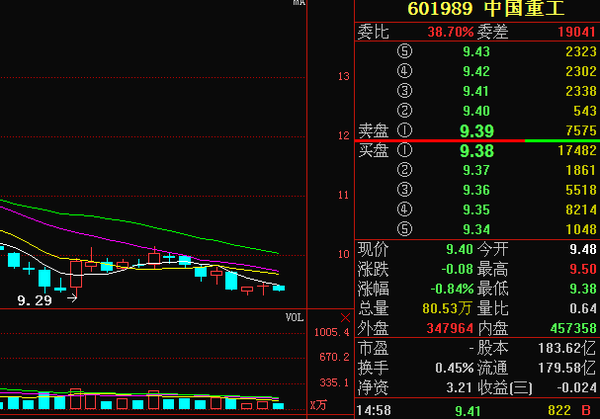The width and height of the screenshot is (600, 419).
Task: Click the X万 volume unit label
Action: [x=318, y=405]
